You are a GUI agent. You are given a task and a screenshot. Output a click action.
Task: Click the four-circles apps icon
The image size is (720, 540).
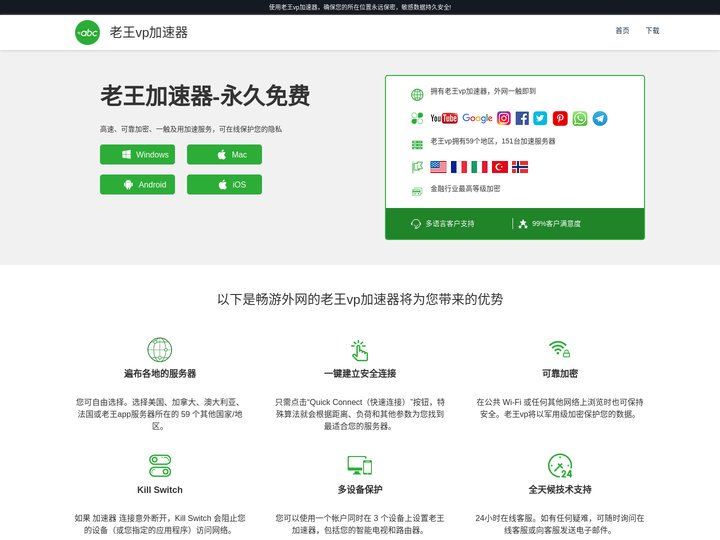(417, 118)
